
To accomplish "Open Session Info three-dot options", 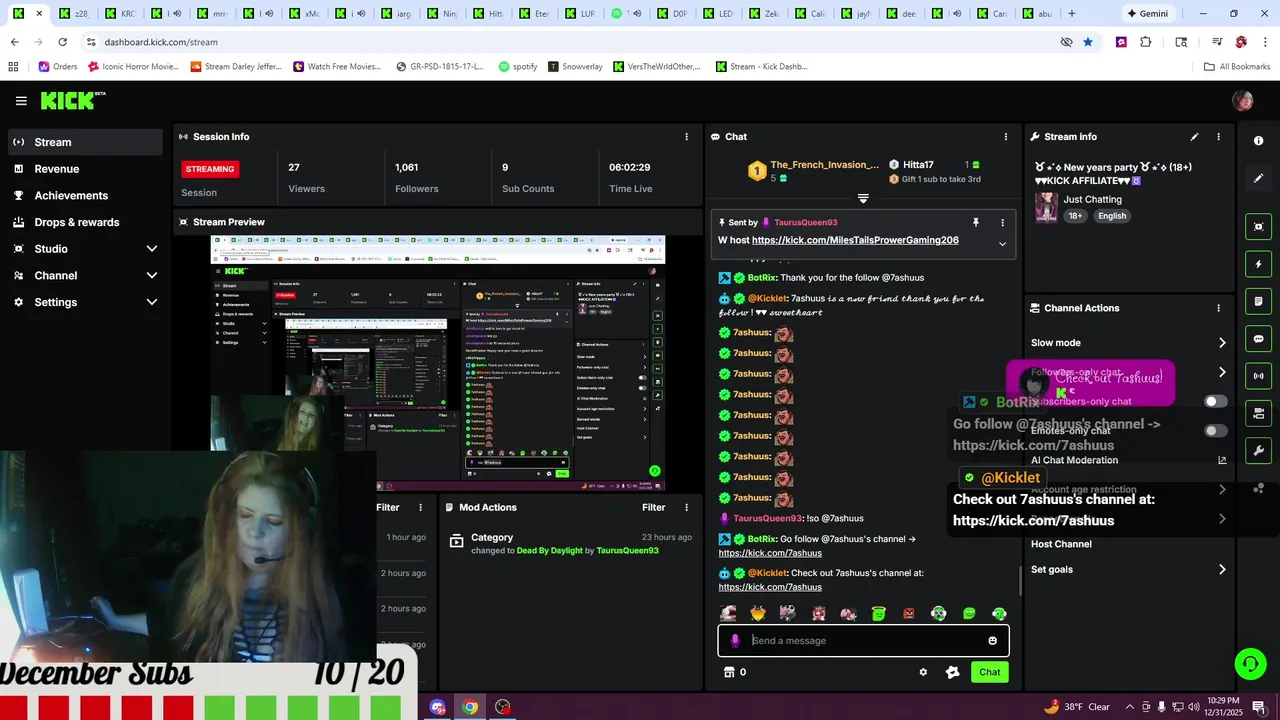I will pyautogui.click(x=686, y=136).
